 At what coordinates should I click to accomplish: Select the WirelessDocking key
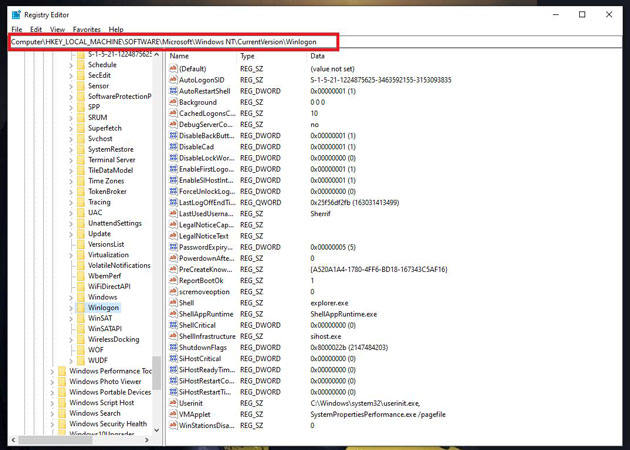click(114, 340)
